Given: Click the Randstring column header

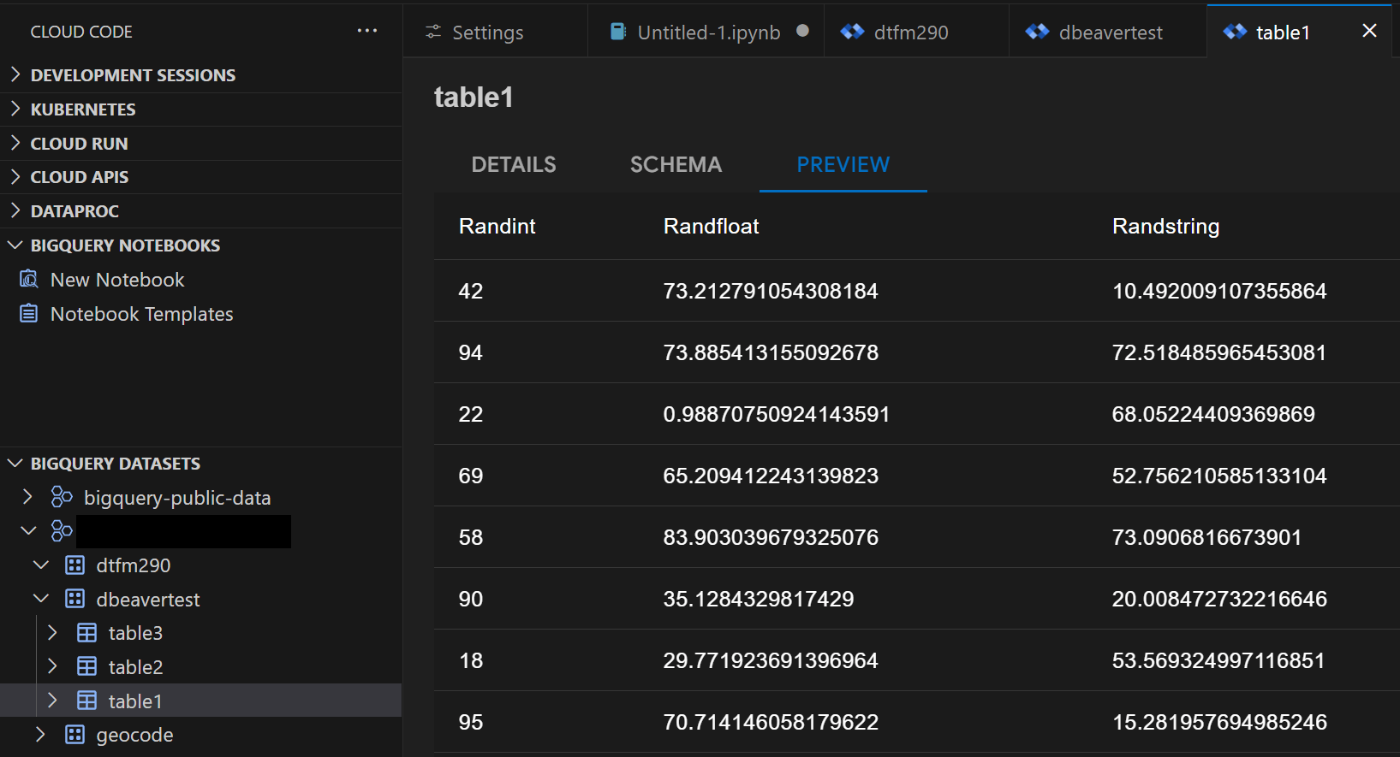Looking at the screenshot, I should [x=1166, y=227].
